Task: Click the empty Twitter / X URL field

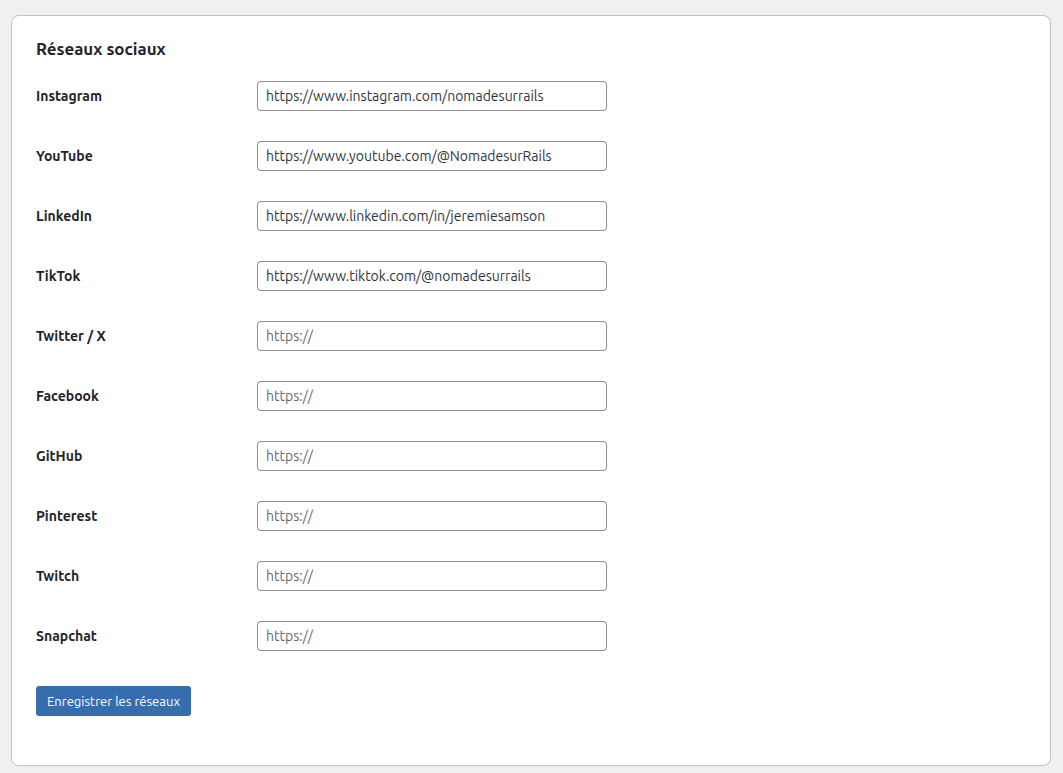Action: [x=431, y=336]
